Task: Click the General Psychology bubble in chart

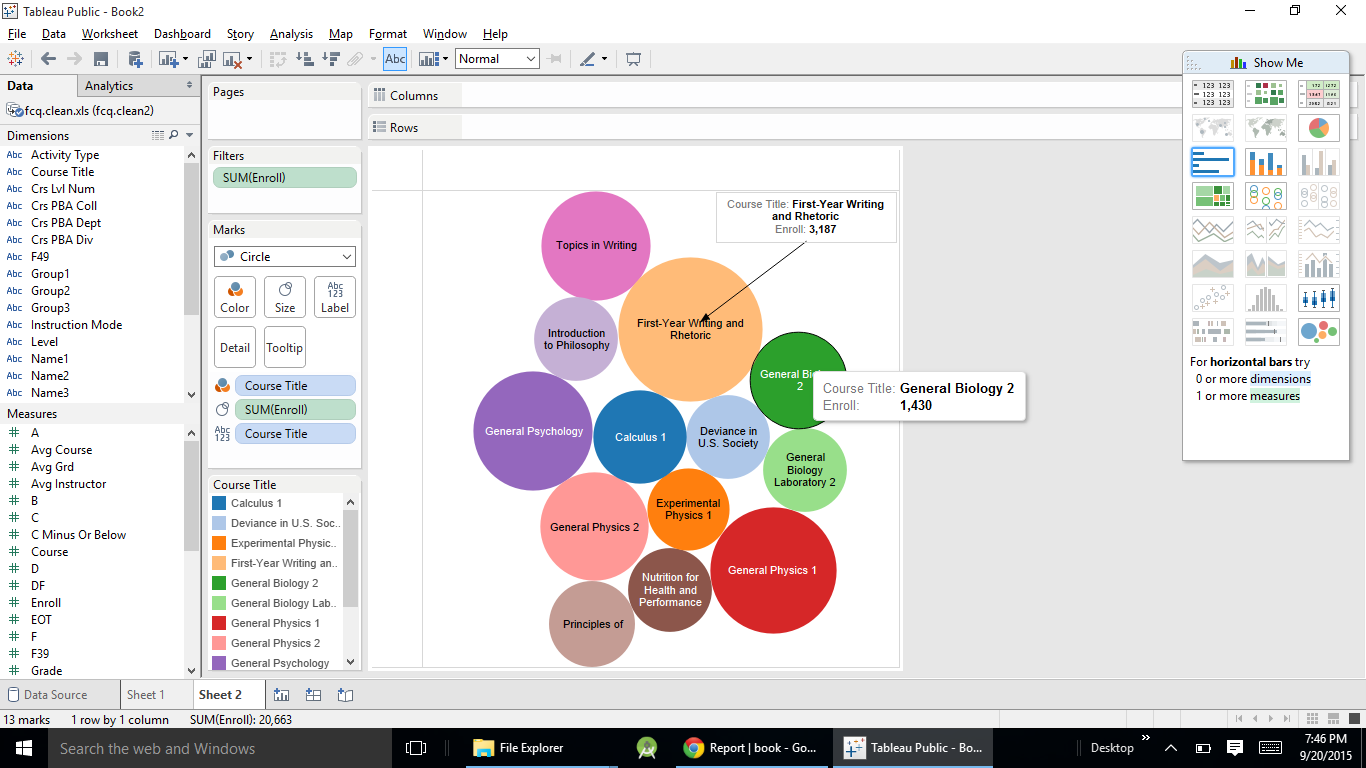Action: click(532, 431)
